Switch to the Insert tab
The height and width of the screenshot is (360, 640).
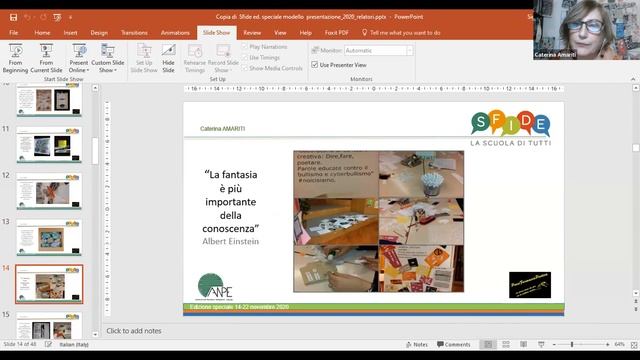coord(70,33)
